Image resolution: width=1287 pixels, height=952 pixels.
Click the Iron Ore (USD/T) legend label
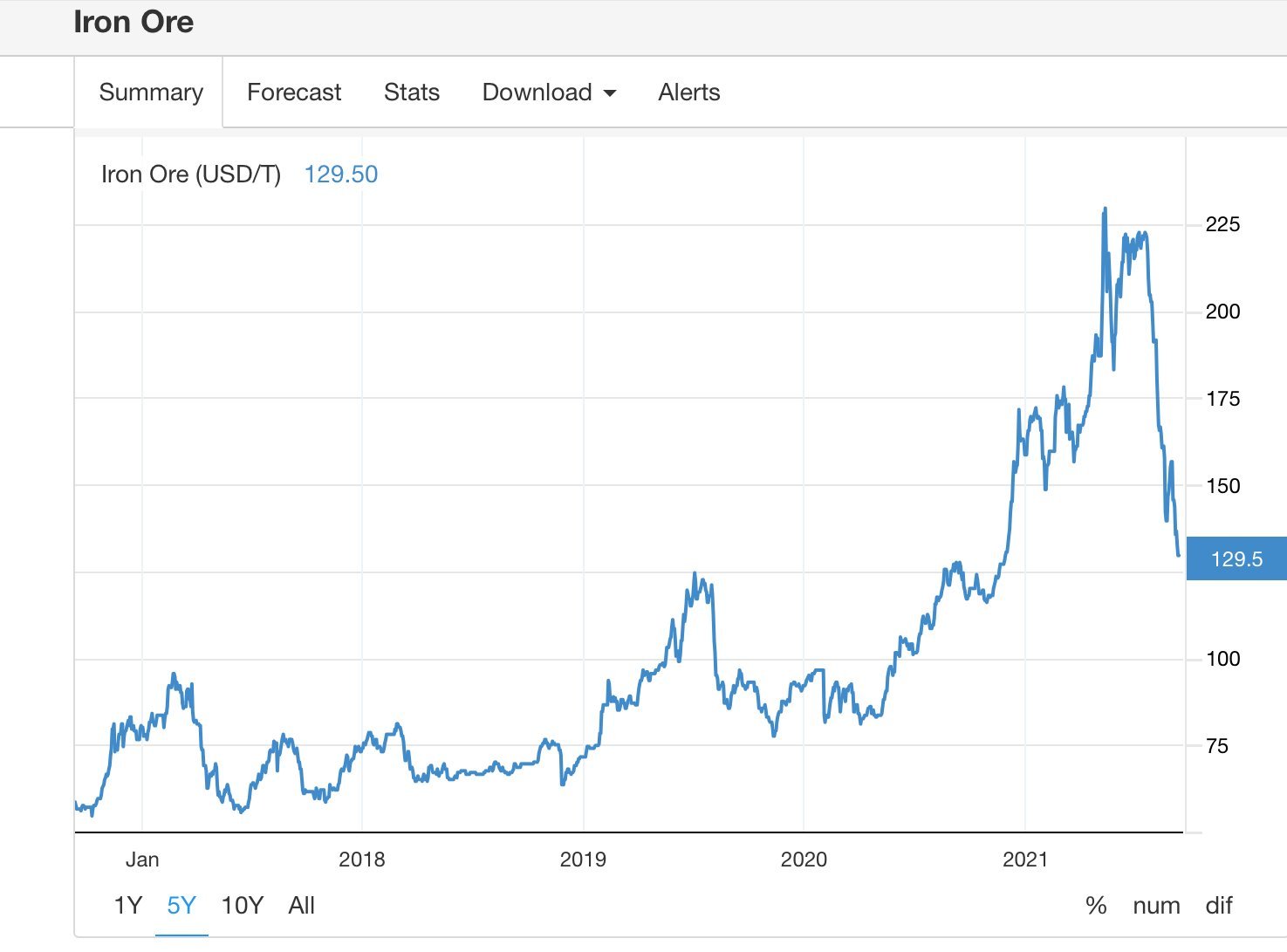[191, 175]
